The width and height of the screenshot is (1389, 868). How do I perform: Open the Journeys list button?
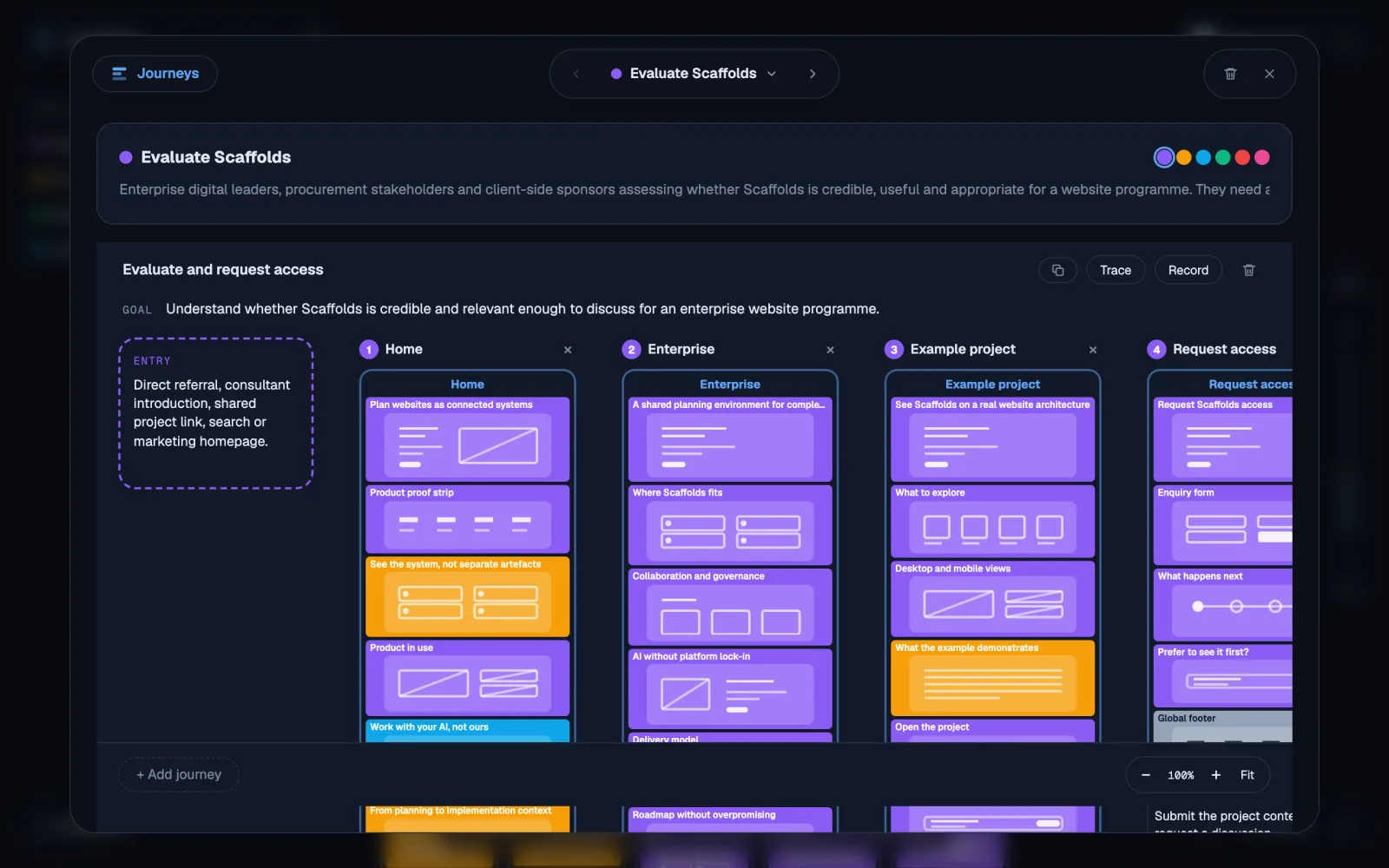[x=155, y=74]
